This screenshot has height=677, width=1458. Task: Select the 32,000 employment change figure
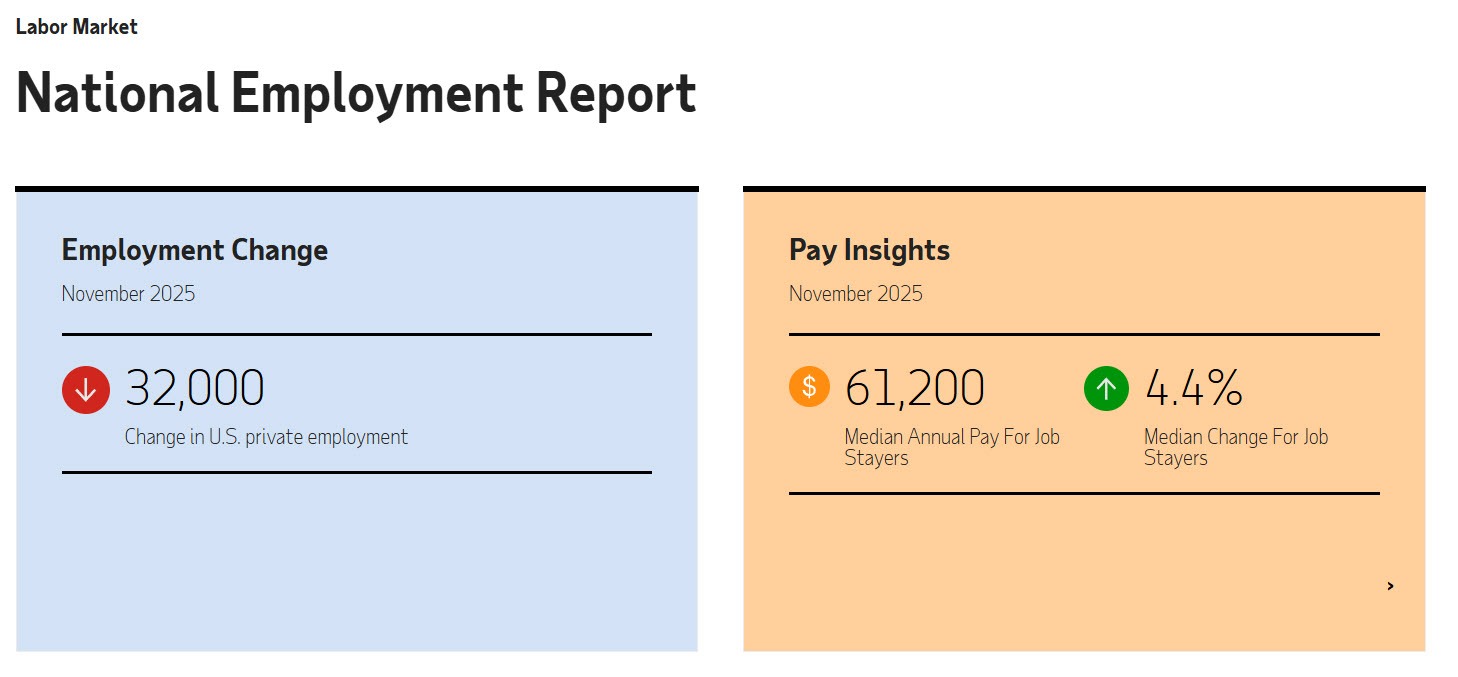pyautogui.click(x=195, y=388)
